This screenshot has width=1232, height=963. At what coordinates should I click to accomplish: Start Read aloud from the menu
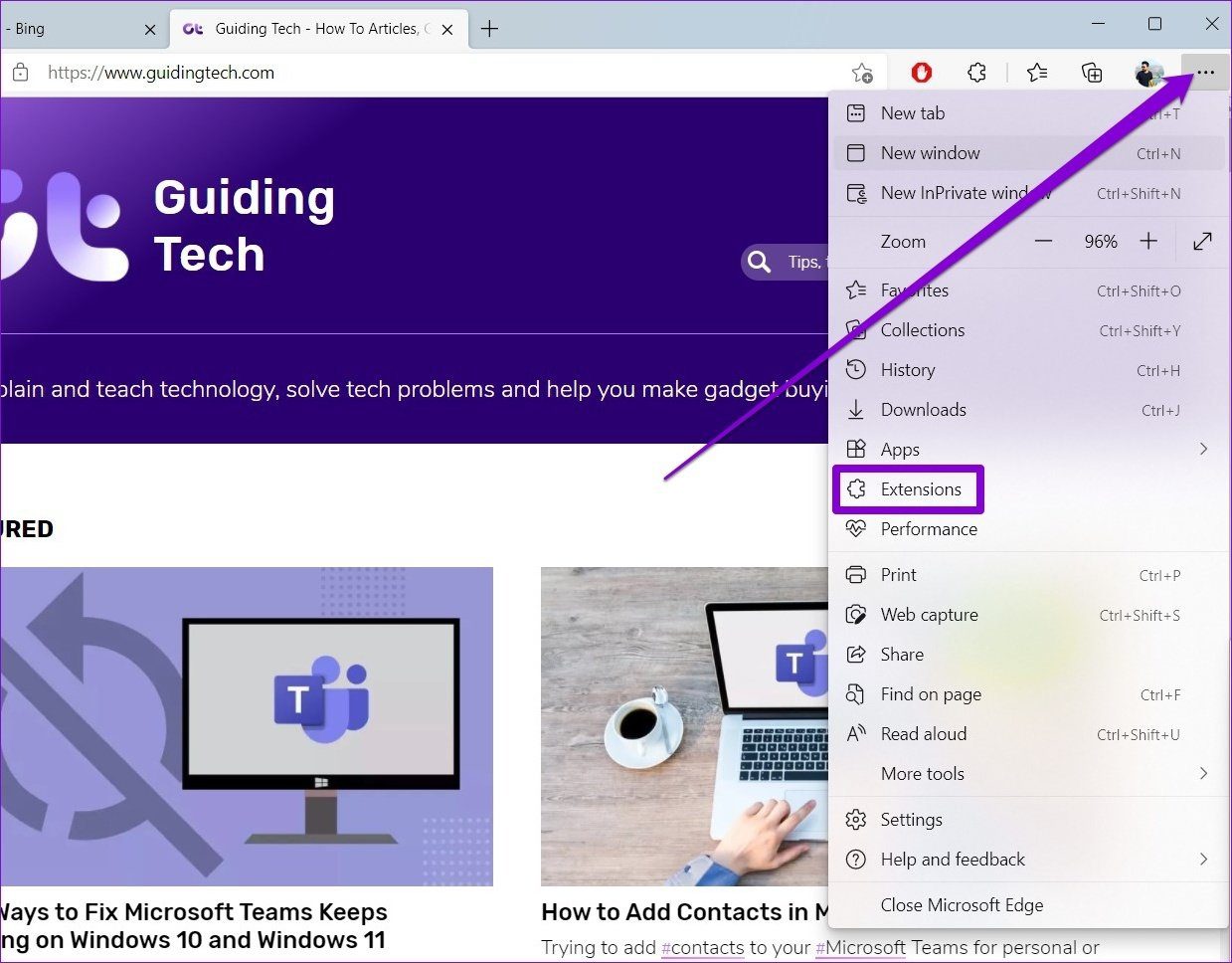pyautogui.click(x=1029, y=734)
